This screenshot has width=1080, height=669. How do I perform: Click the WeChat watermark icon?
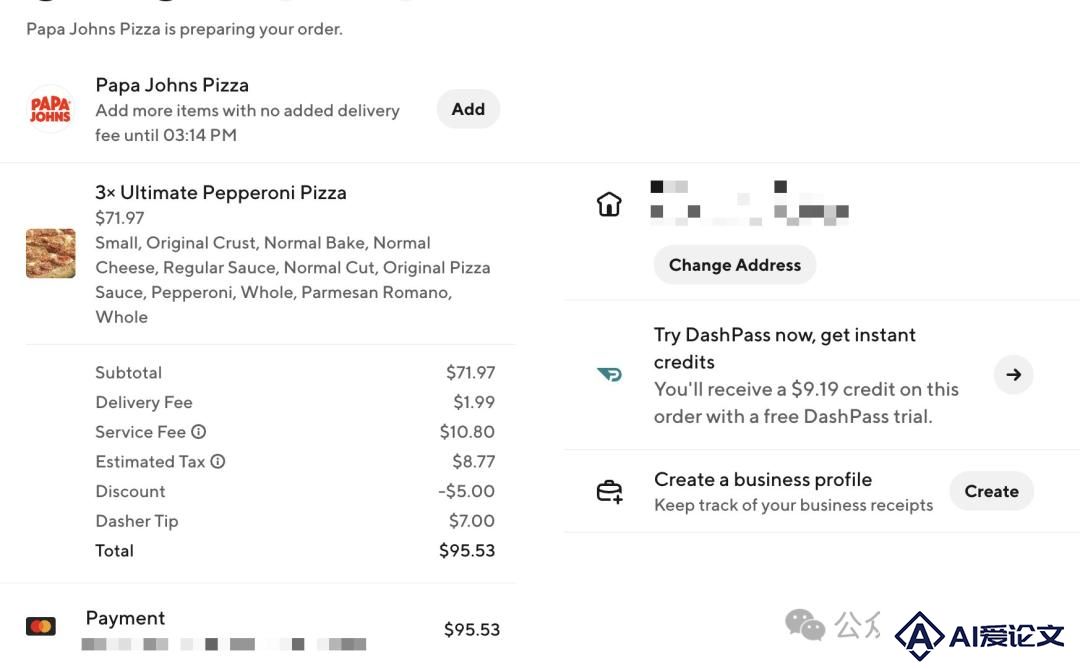tap(804, 625)
